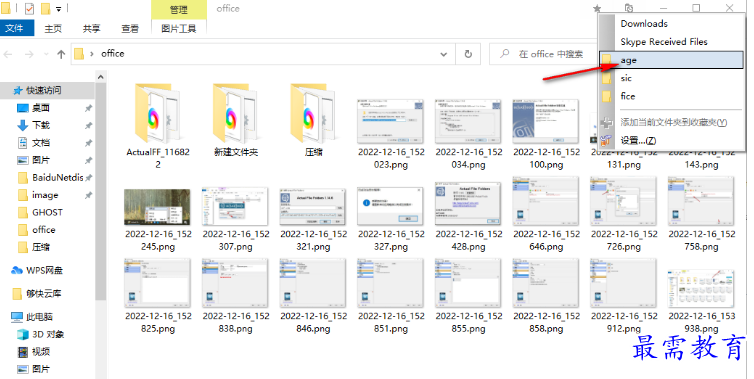Switch to the 共享 ribbon tab

coord(91,28)
